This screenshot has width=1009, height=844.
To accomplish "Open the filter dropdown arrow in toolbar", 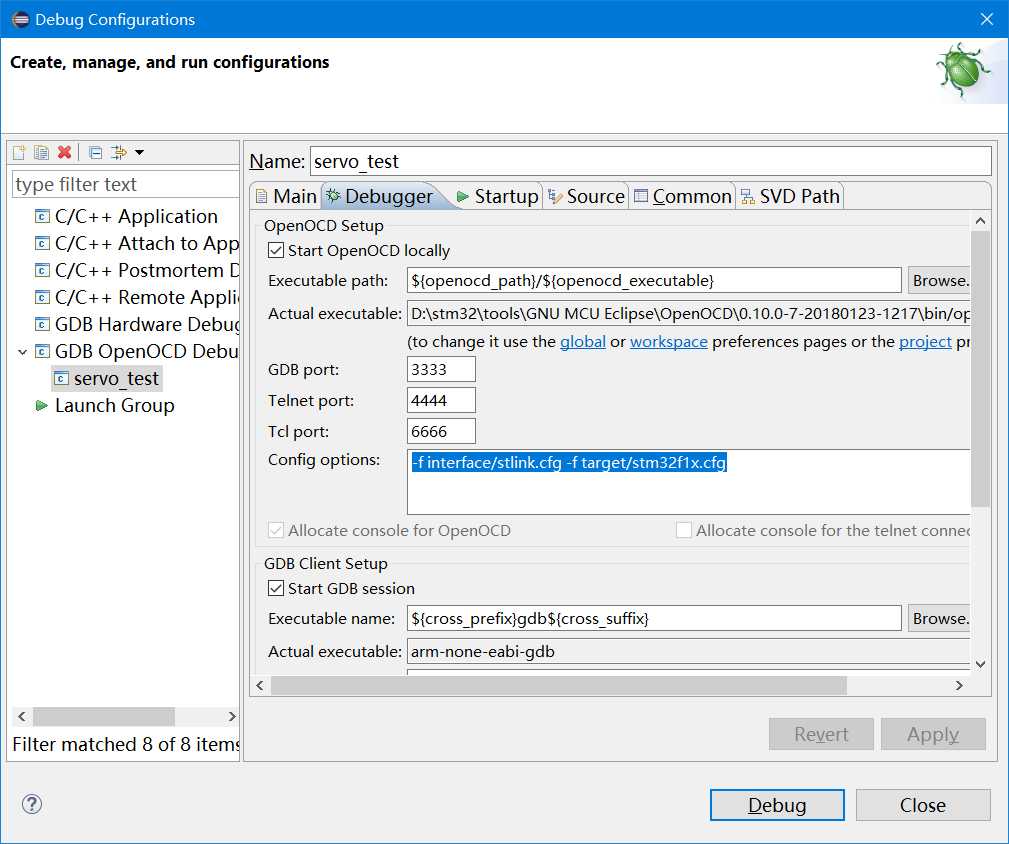I will click(139, 152).
